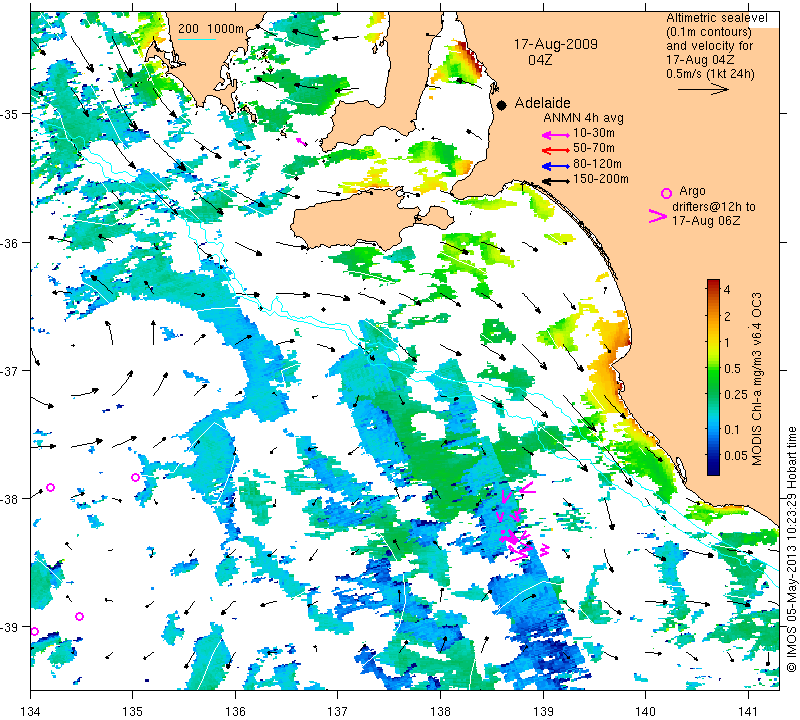Click the longitude axis label 140
The width and height of the screenshot is (800, 720).
pyautogui.click(x=645, y=711)
